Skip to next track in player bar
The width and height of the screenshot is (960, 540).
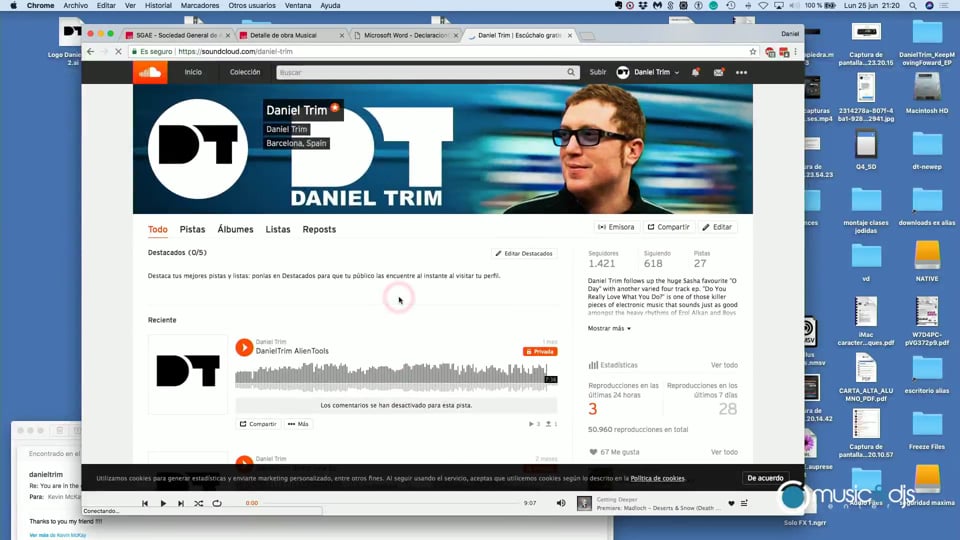point(181,503)
